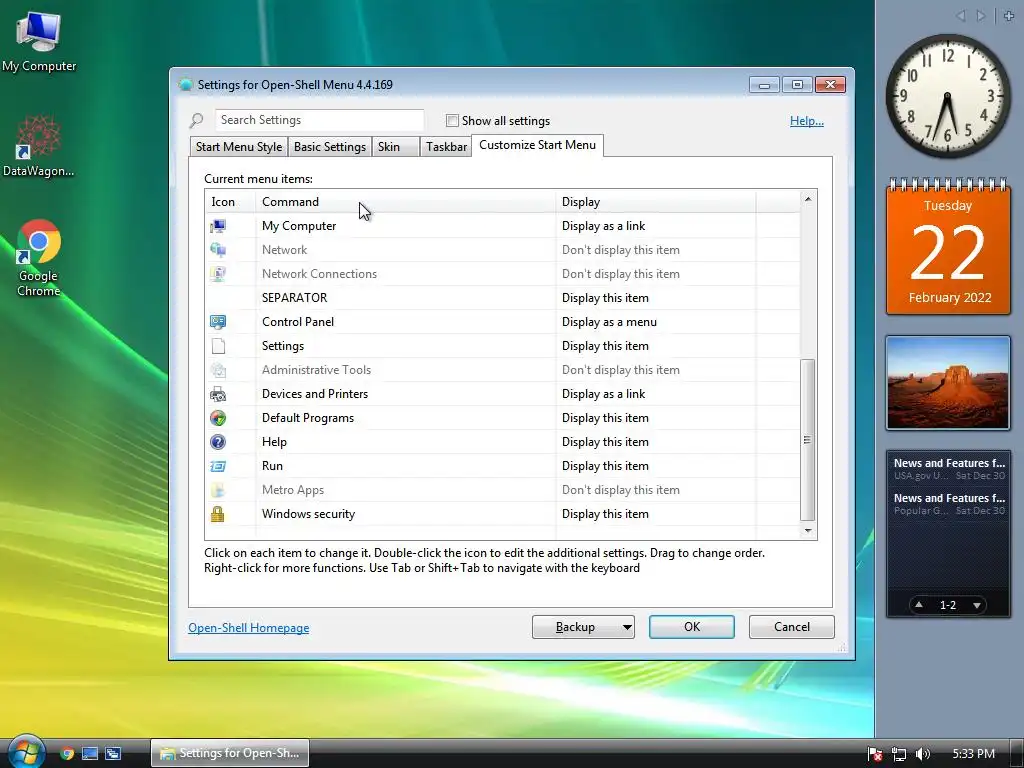The image size is (1024, 768).
Task: Click the Windows security padlock icon
Action: pyautogui.click(x=218, y=514)
